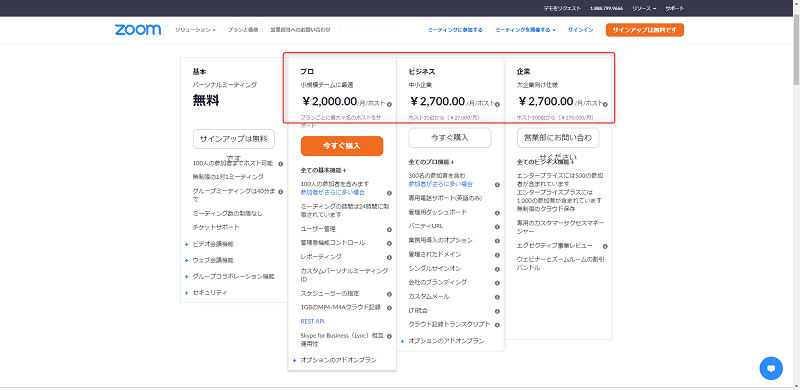Viewport: 800px width, 390px height.
Task: Click orange 今すぐ購入 button for Pro
Action: [342, 146]
